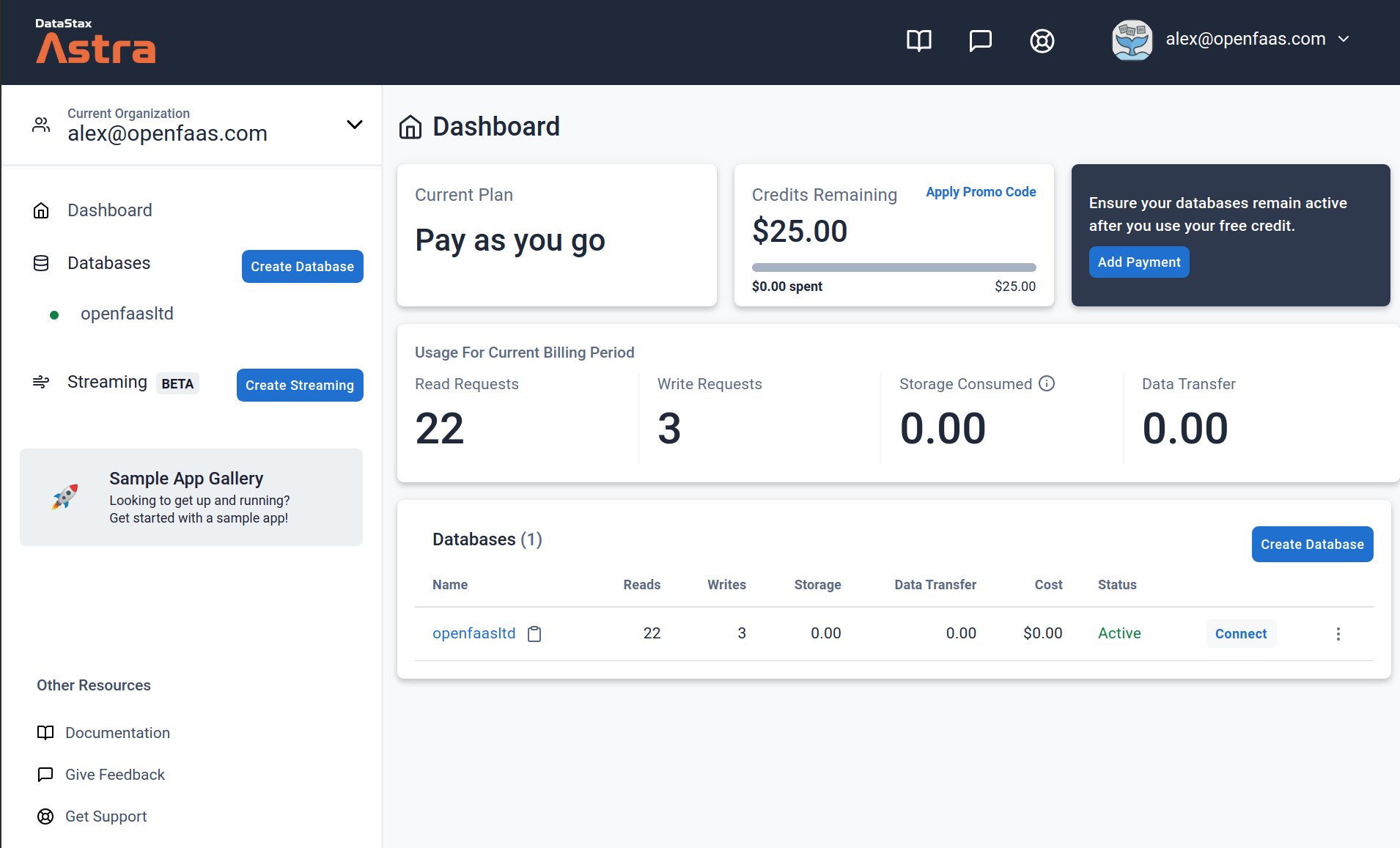This screenshot has width=1400, height=848.
Task: Click the user avatar picture
Action: pos(1132,40)
